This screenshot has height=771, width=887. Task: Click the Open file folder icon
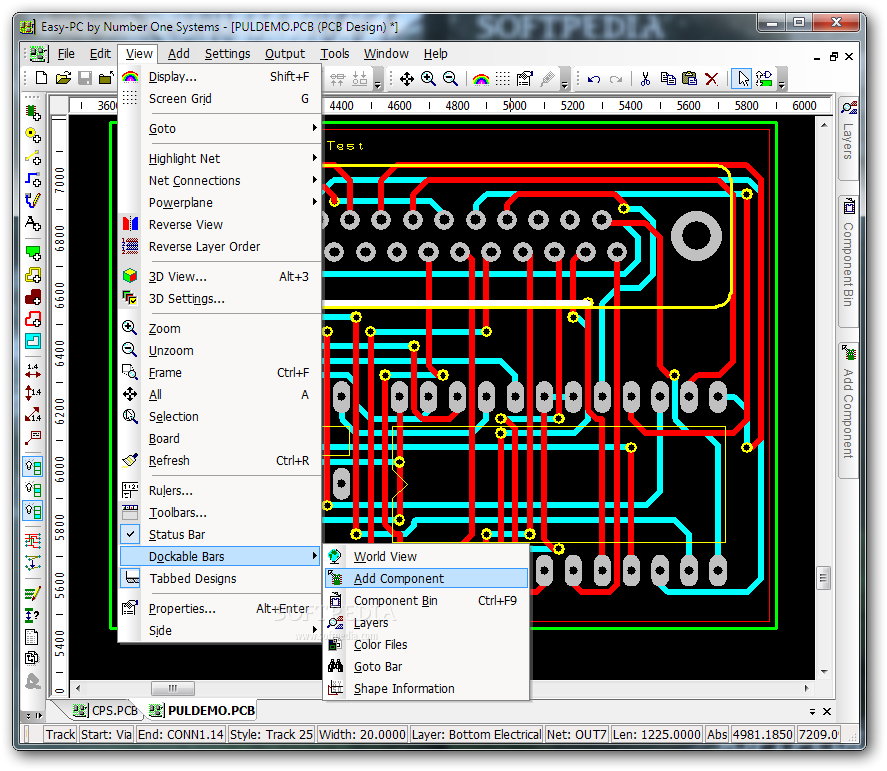63,78
